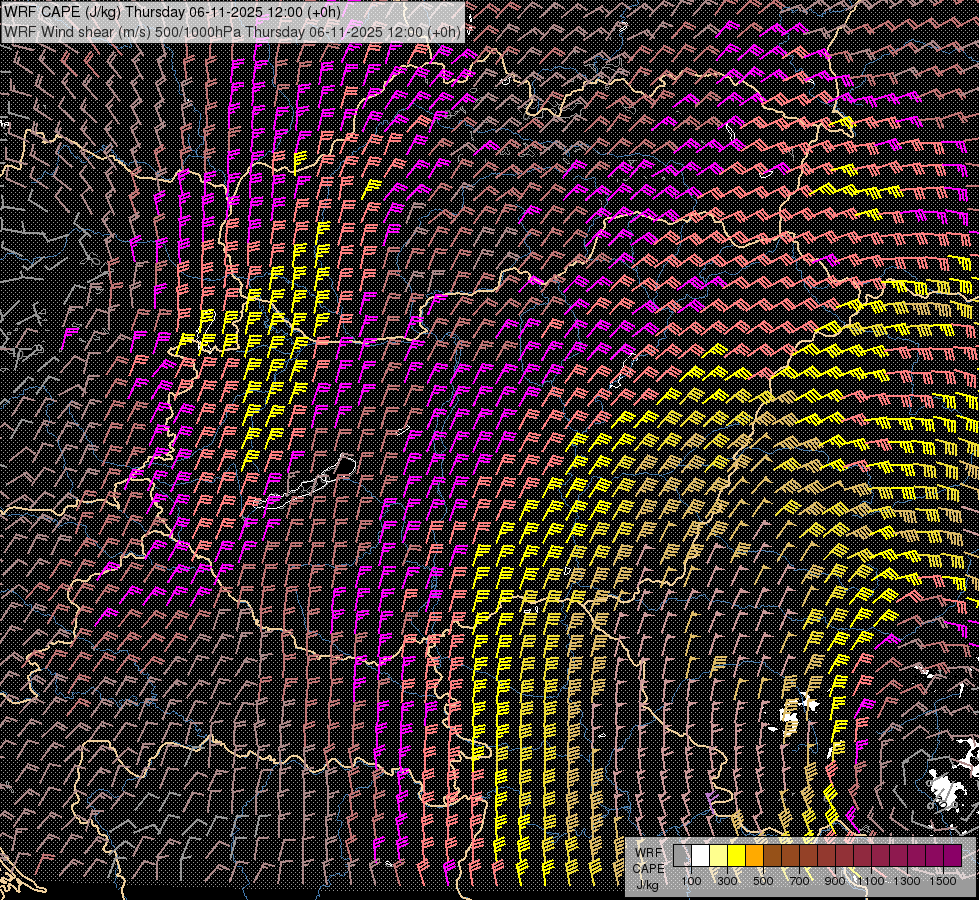Click the white swatch in the CAPE legend

pyautogui.click(x=700, y=855)
